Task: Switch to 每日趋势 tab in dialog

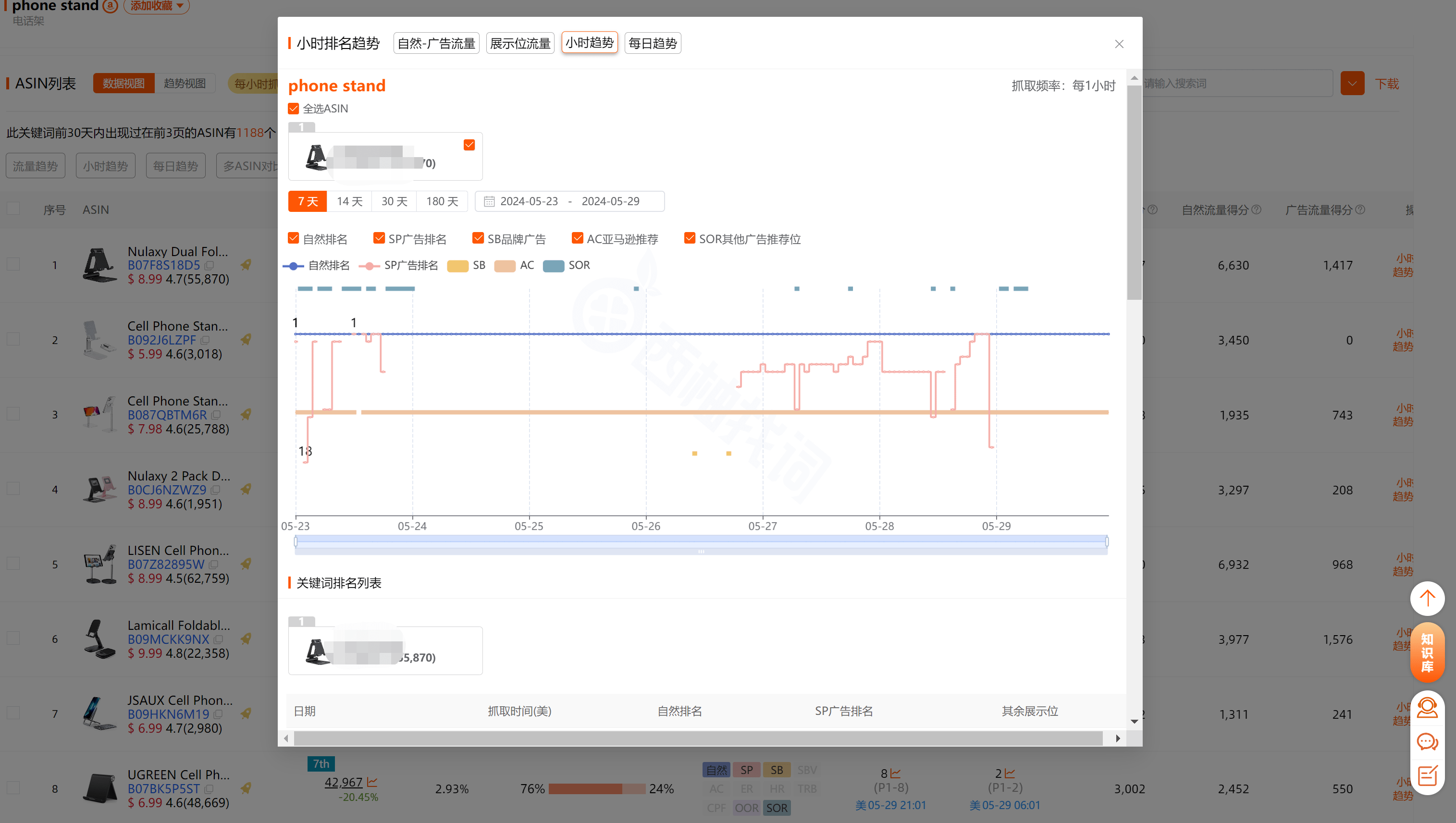Action: 652,44
